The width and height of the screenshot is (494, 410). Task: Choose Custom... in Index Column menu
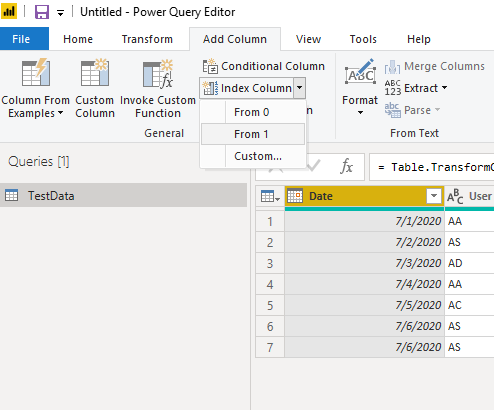[x=253, y=156]
